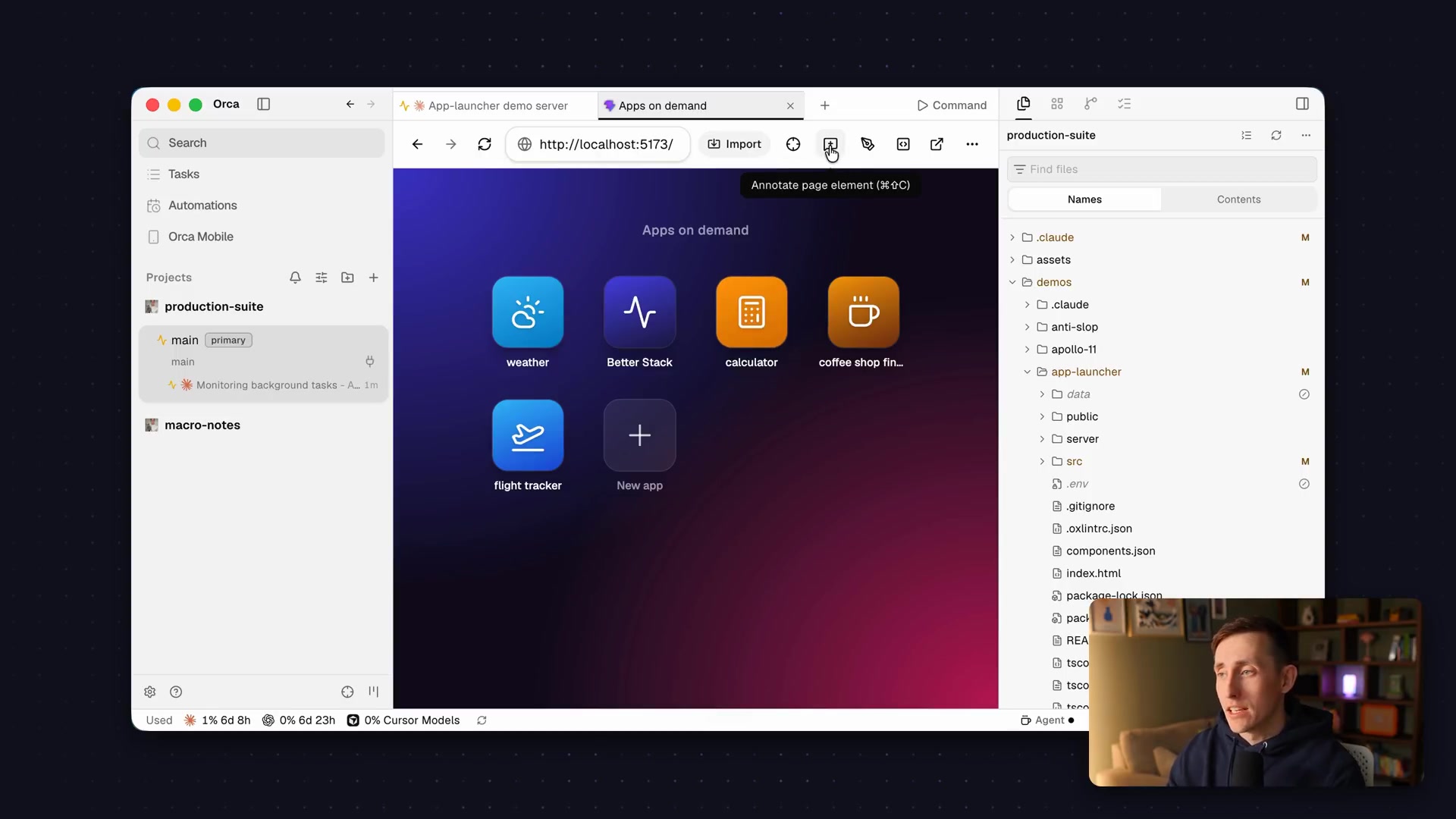Launch the weather app
The image size is (1456, 819).
[x=528, y=312]
